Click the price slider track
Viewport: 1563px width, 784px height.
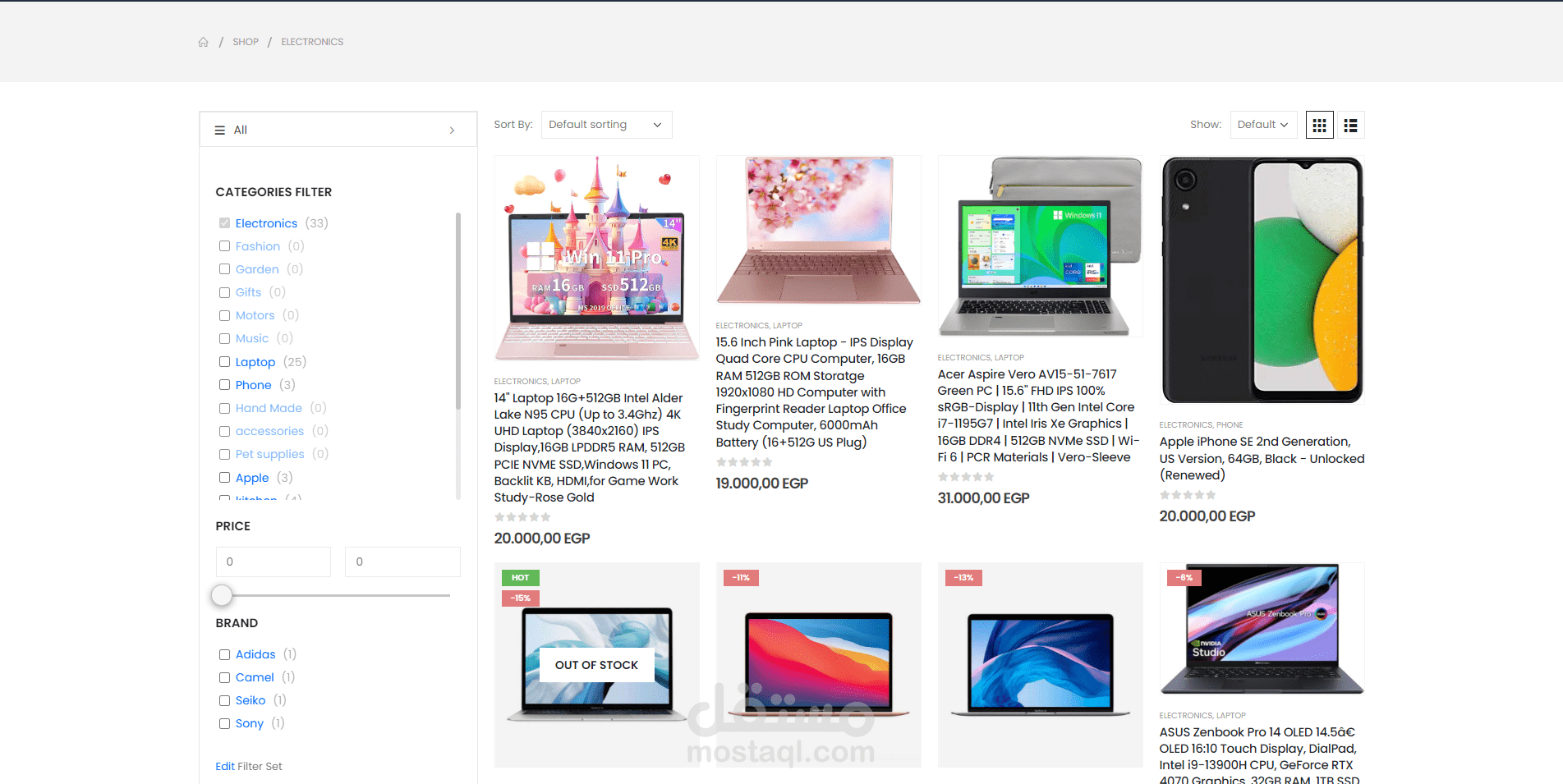pos(337,595)
